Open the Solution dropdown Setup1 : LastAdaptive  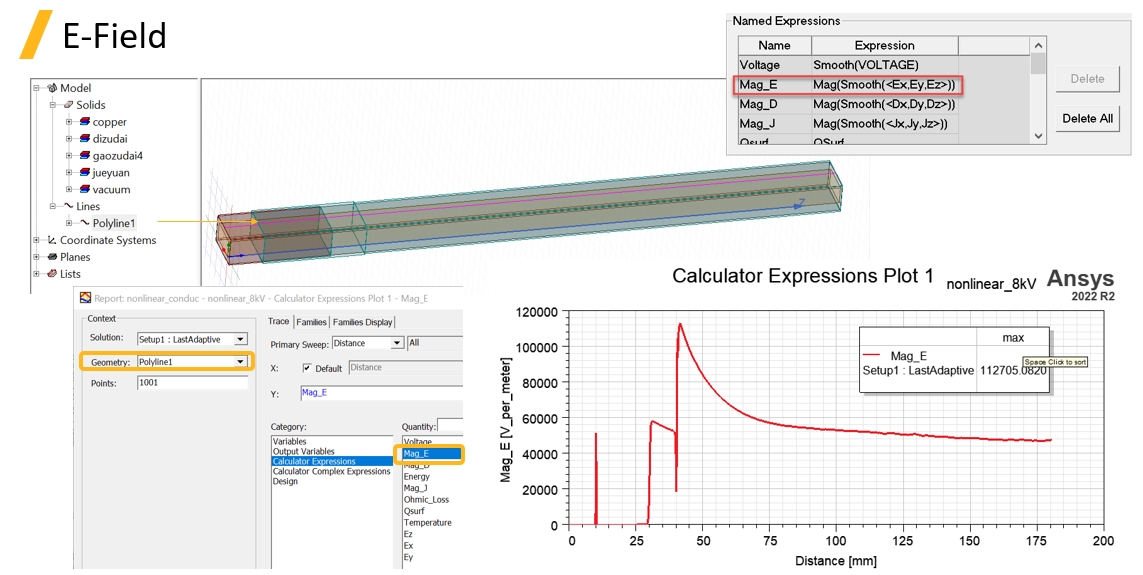pos(240,339)
